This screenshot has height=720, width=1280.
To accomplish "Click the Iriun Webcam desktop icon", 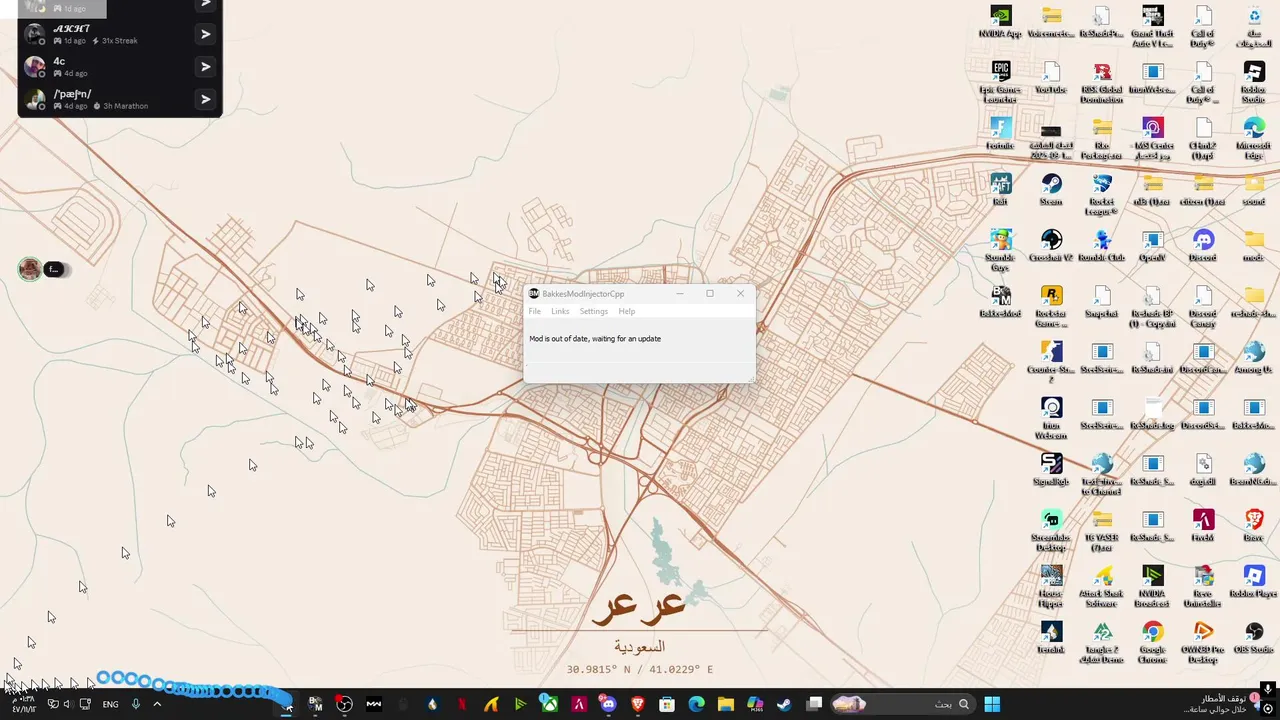I will click(1051, 419).
